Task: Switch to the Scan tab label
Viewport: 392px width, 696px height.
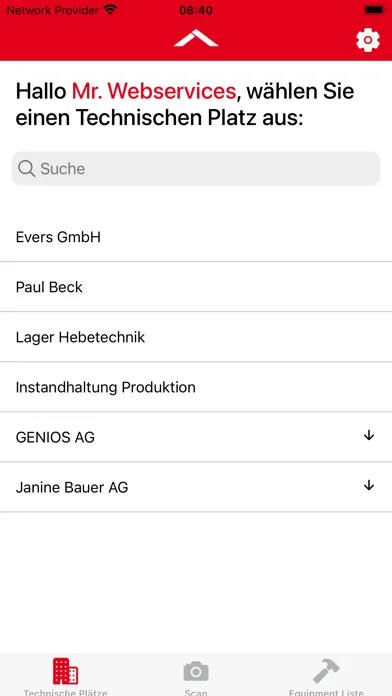Action: 196,692
